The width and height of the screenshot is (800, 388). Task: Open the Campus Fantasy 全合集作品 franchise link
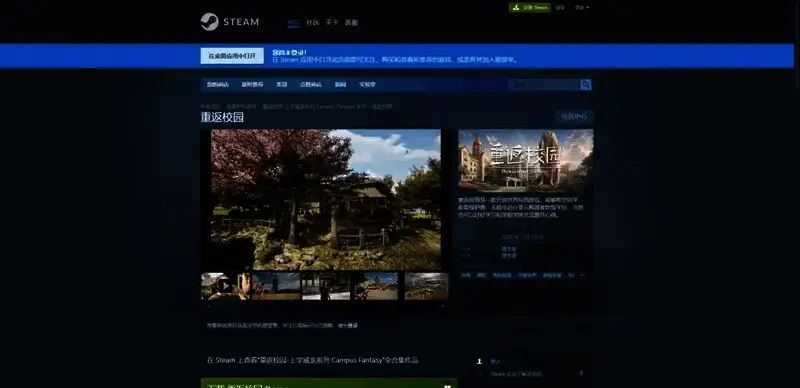[x=312, y=360]
